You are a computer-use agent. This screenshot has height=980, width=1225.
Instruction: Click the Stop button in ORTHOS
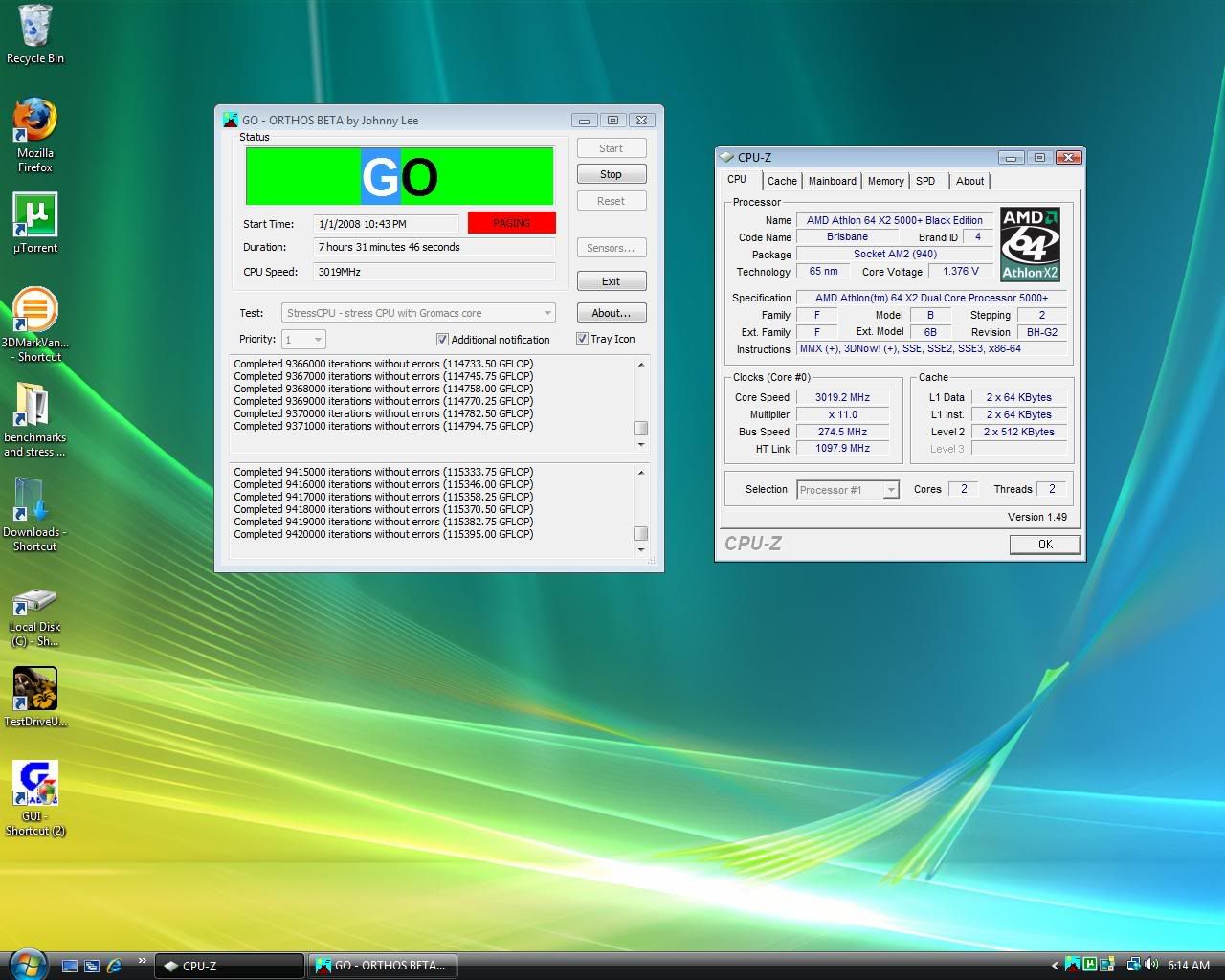click(611, 174)
